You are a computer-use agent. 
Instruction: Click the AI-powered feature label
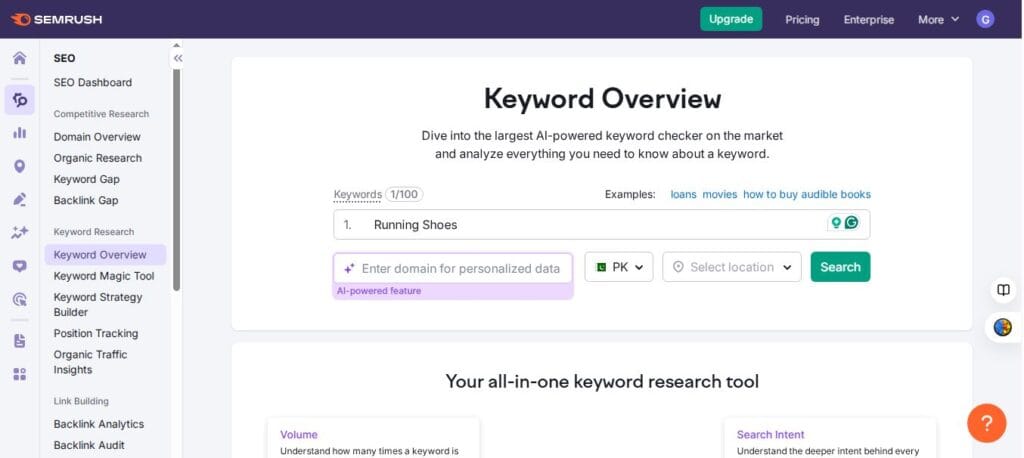379,291
